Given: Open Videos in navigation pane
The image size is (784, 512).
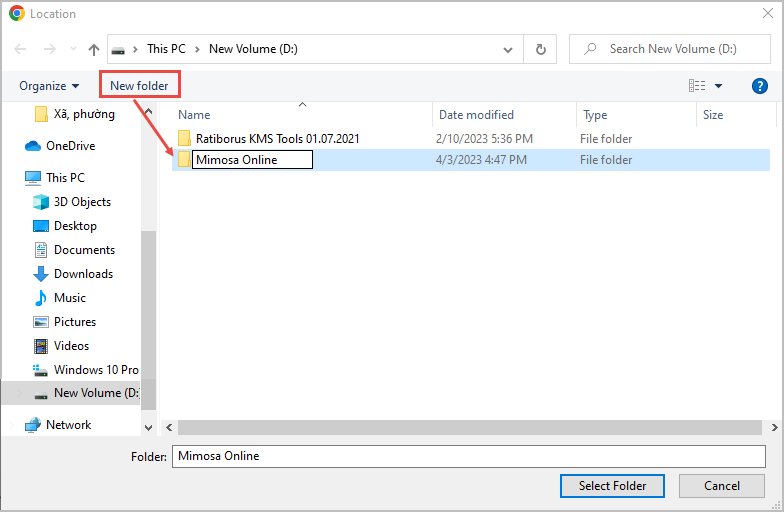Looking at the screenshot, I should [61, 346].
